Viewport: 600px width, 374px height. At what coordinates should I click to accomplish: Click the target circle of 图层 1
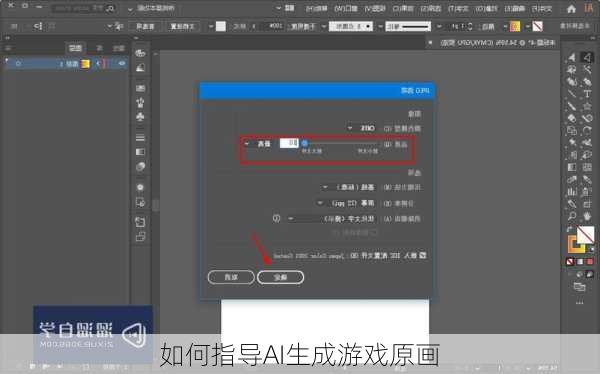(x=18, y=64)
